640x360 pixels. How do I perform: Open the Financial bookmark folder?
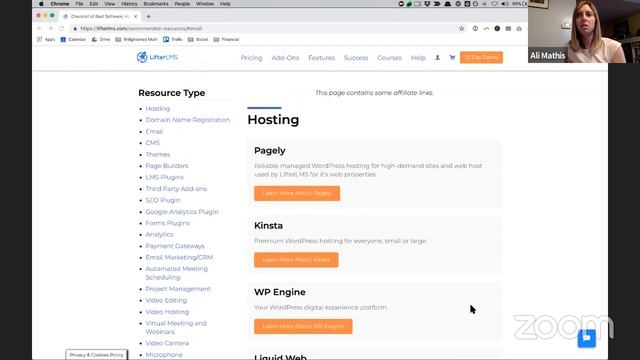tap(226, 40)
